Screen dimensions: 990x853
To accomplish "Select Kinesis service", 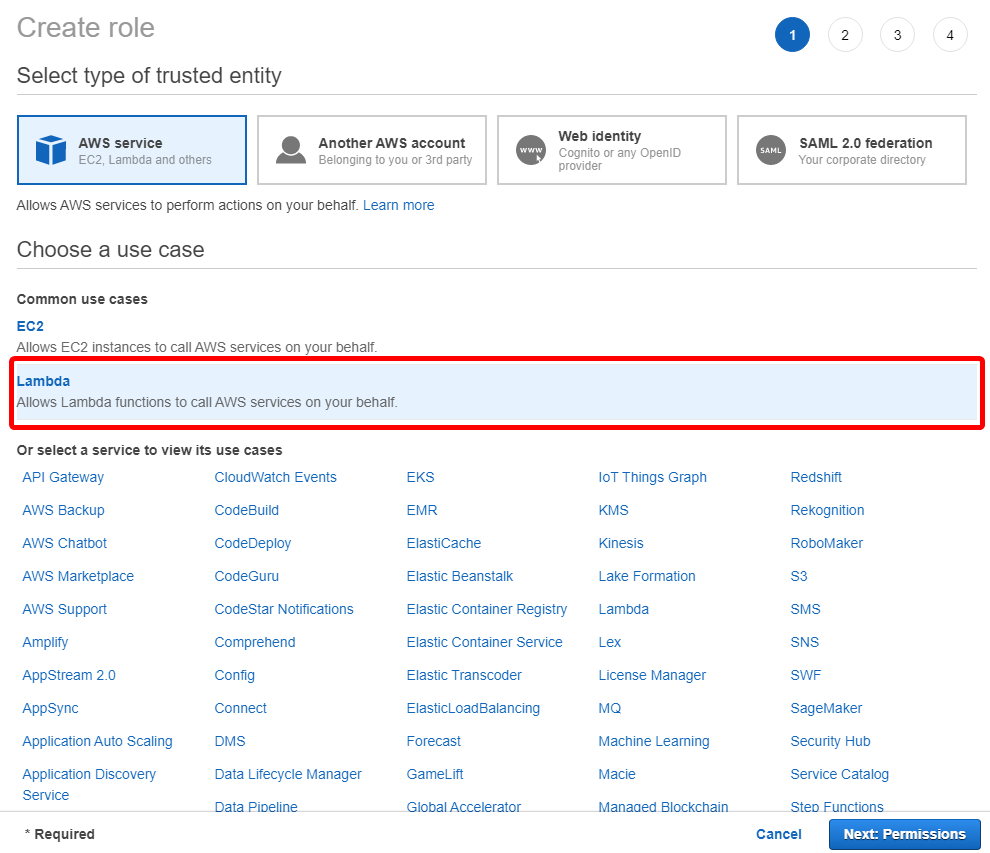I will click(621, 543).
